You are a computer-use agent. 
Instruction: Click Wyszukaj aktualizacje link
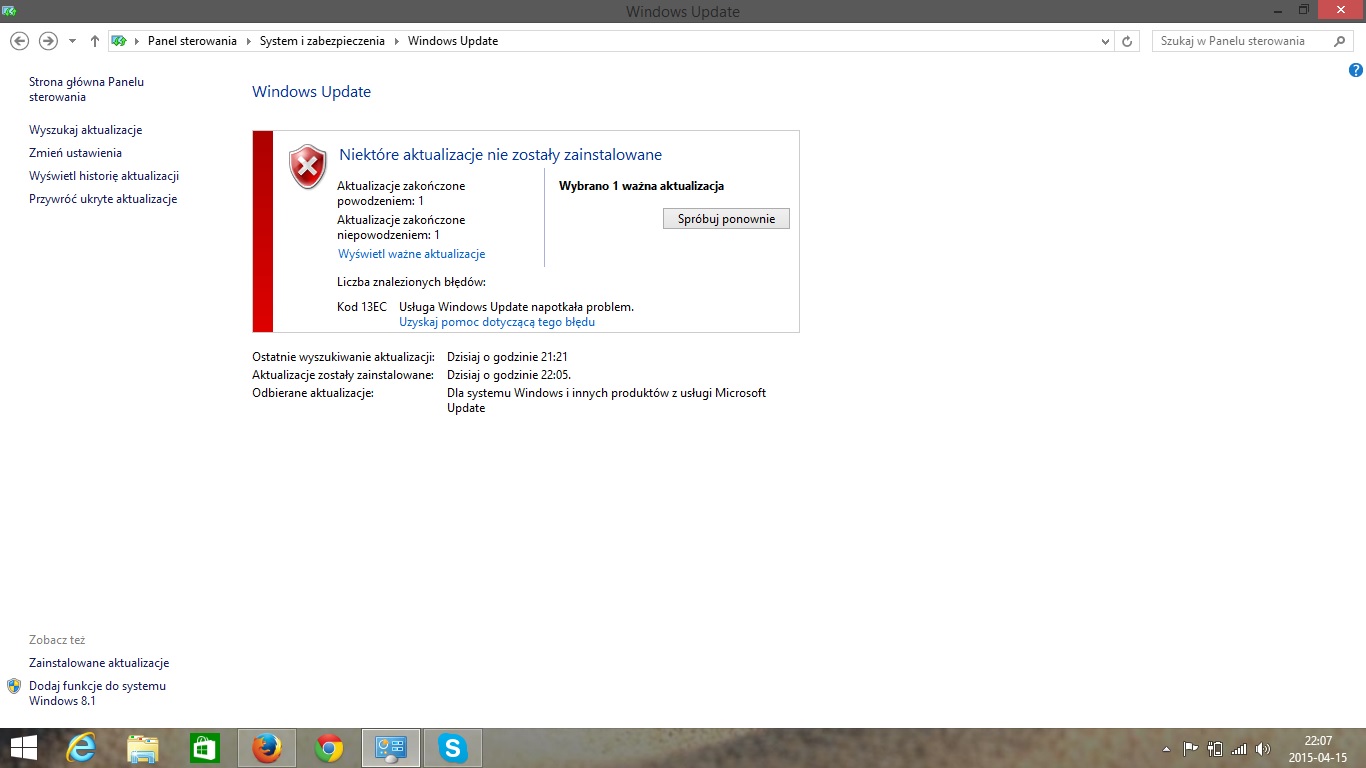pos(86,130)
